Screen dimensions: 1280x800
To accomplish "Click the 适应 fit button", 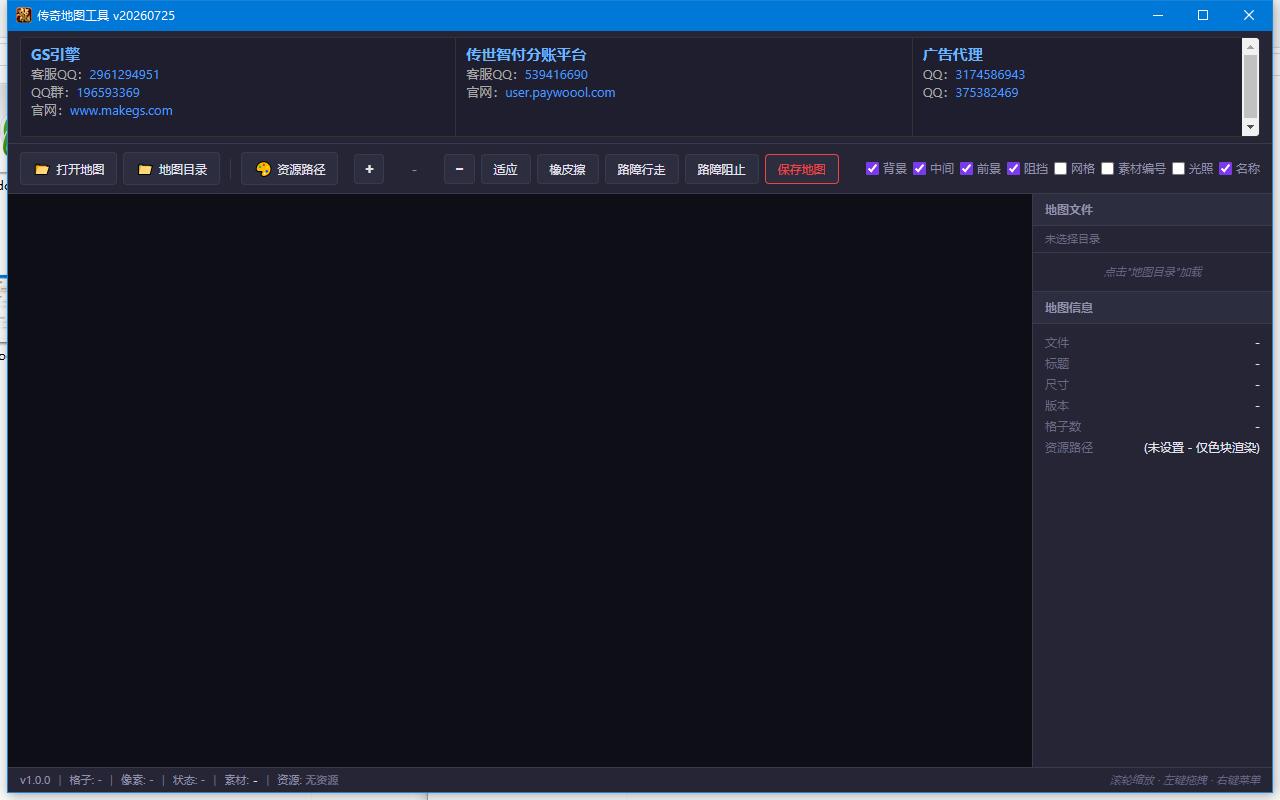I will pos(506,169).
